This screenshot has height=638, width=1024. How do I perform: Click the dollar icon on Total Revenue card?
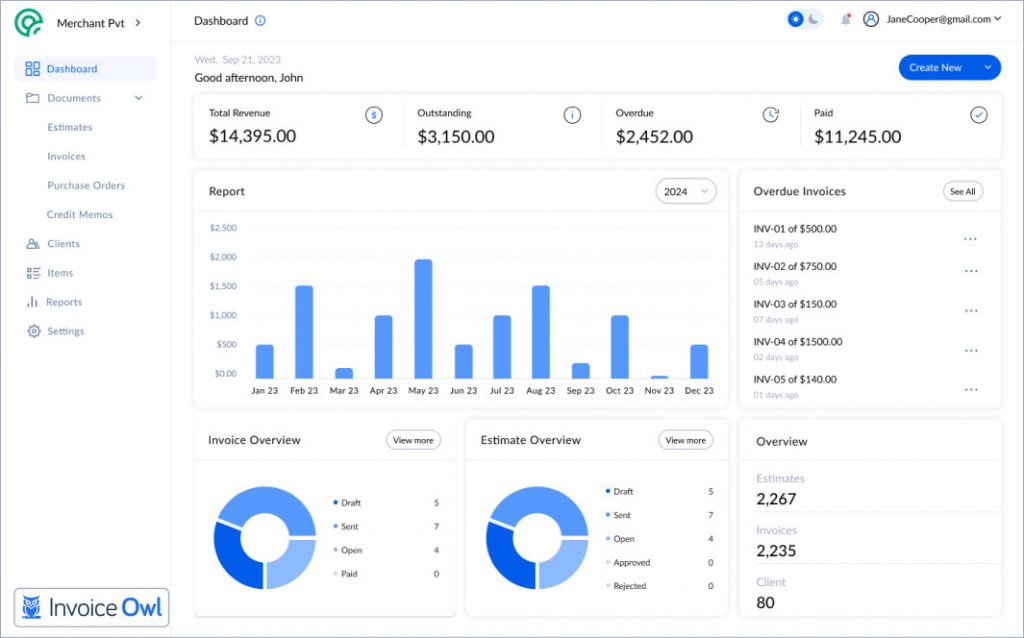374,115
